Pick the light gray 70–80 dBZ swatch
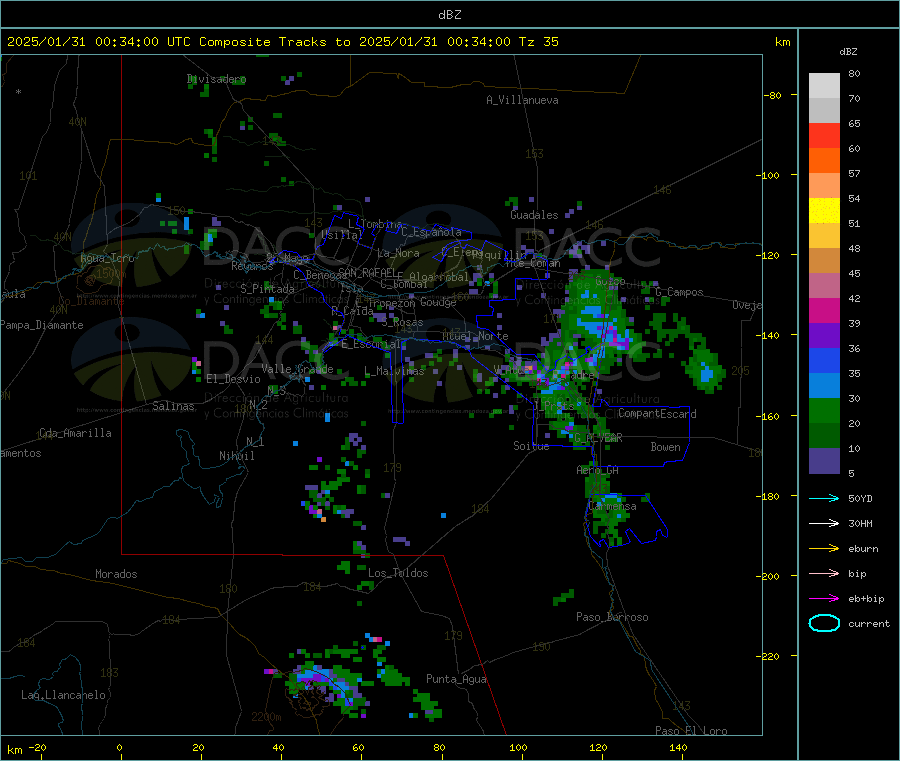Screen dimensions: 900x761 tap(824, 86)
